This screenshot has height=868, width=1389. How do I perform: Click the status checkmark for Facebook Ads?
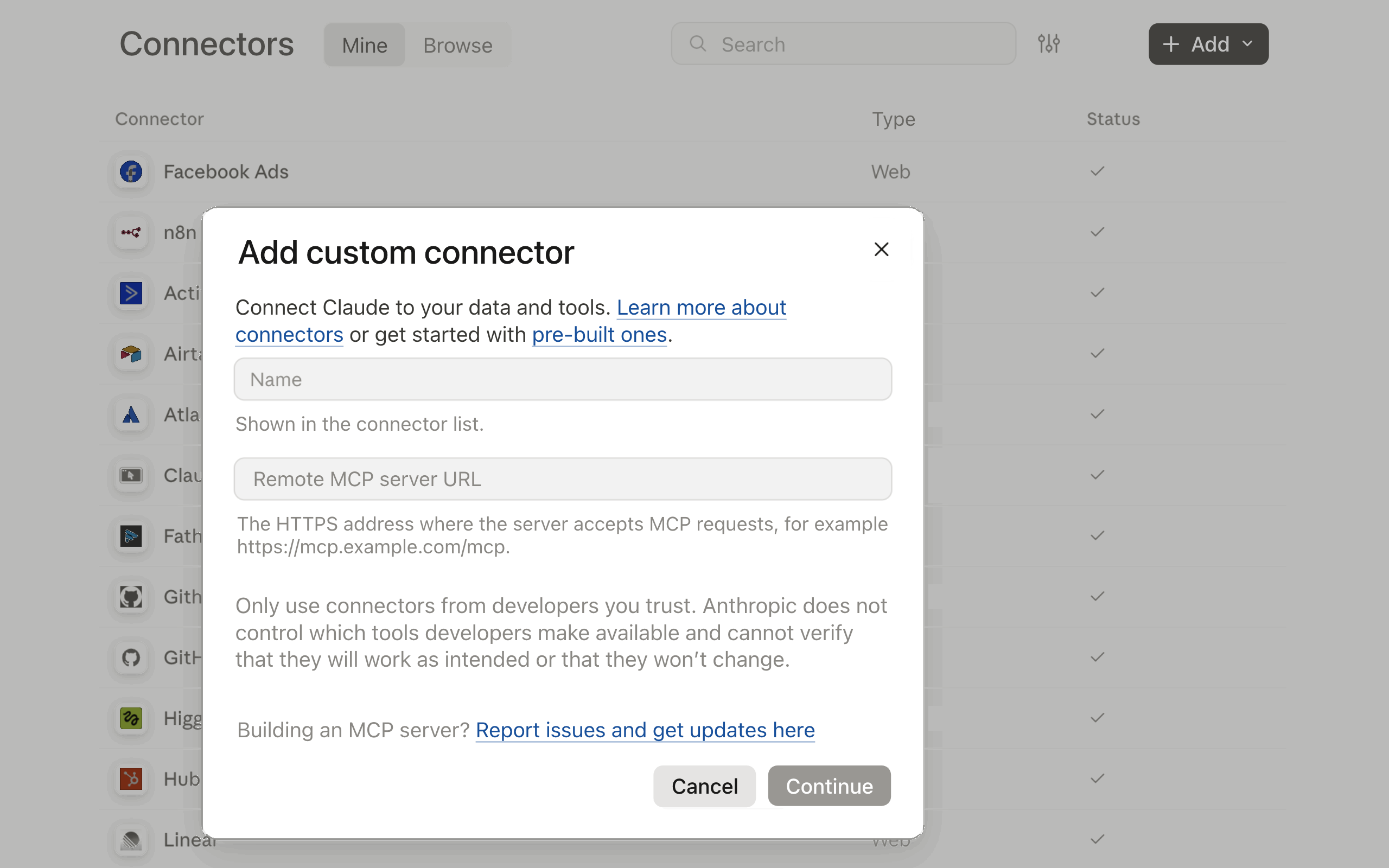[1097, 171]
